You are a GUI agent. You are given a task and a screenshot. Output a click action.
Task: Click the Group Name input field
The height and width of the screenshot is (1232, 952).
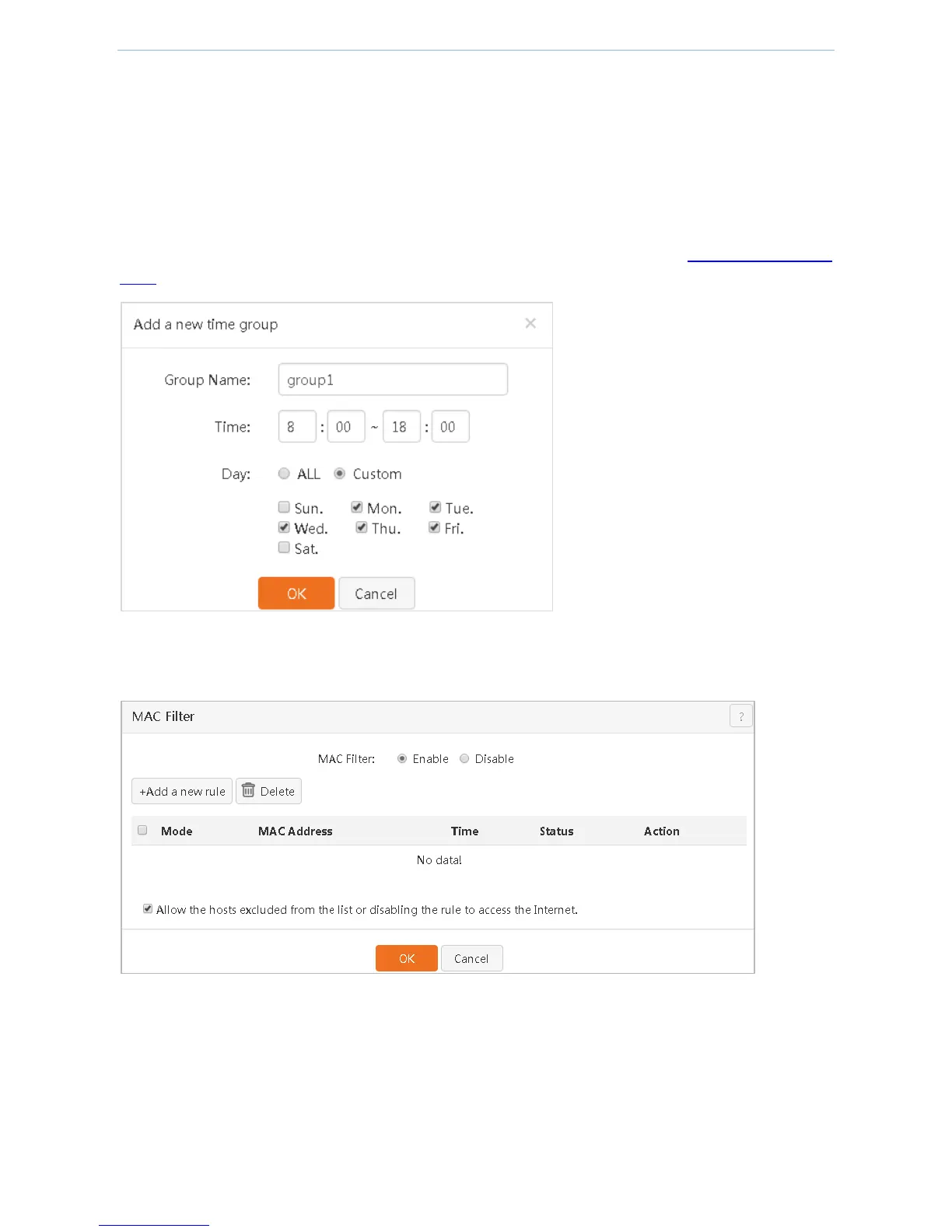tap(393, 380)
